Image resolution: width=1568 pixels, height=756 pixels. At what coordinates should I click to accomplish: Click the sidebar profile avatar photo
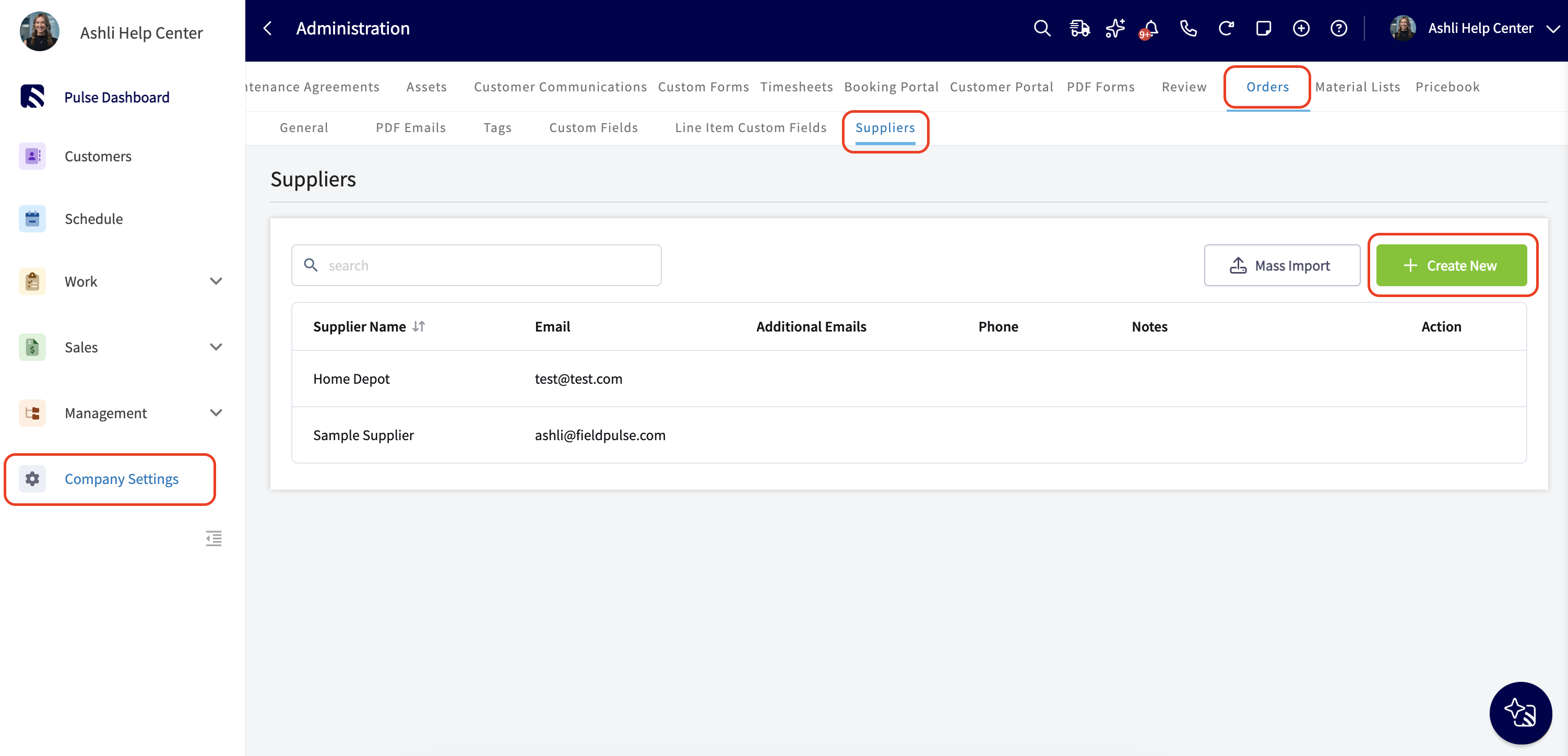40,32
